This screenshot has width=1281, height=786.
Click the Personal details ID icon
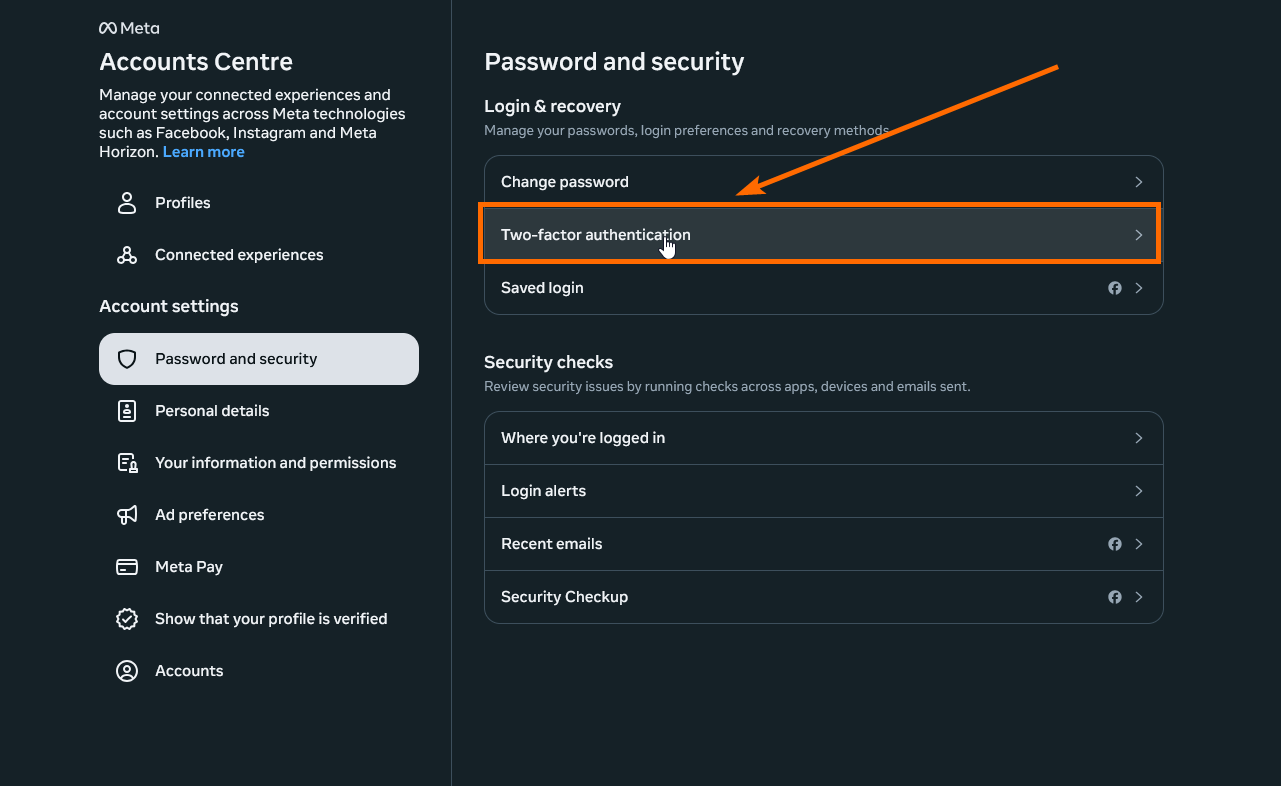point(127,411)
